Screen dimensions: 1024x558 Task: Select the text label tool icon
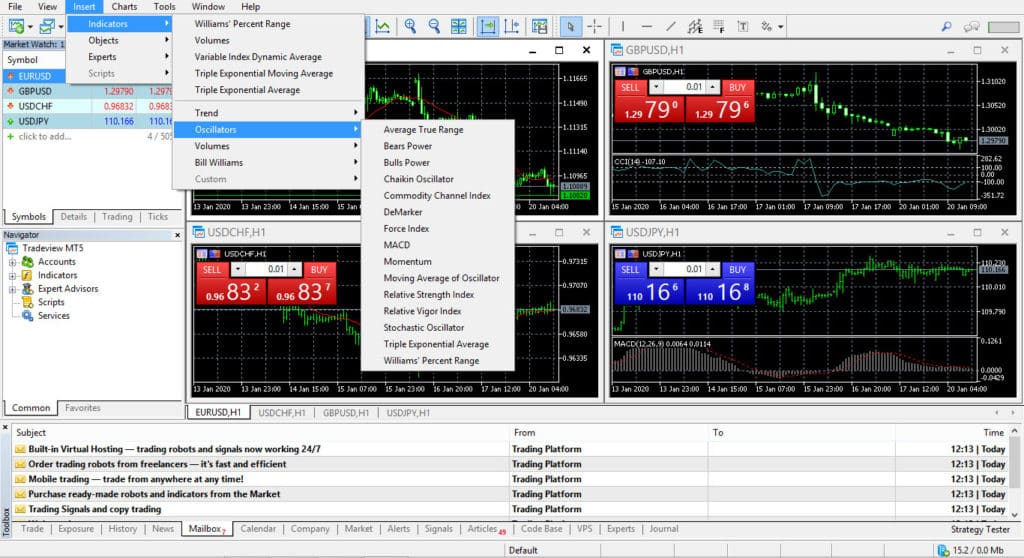point(744,26)
